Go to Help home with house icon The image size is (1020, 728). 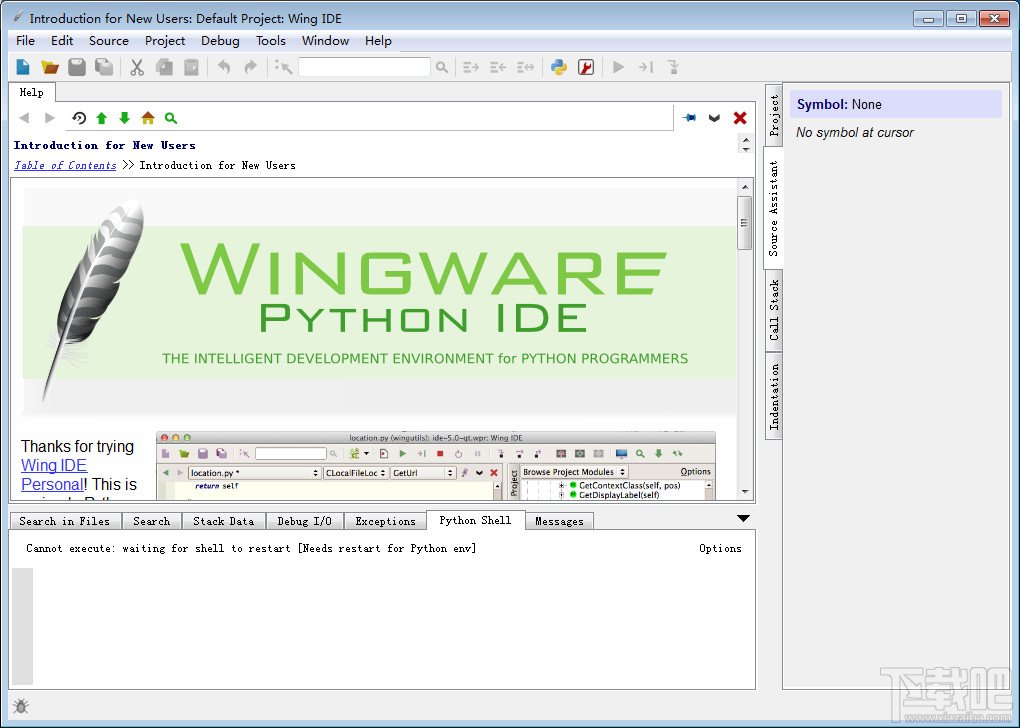pos(148,118)
